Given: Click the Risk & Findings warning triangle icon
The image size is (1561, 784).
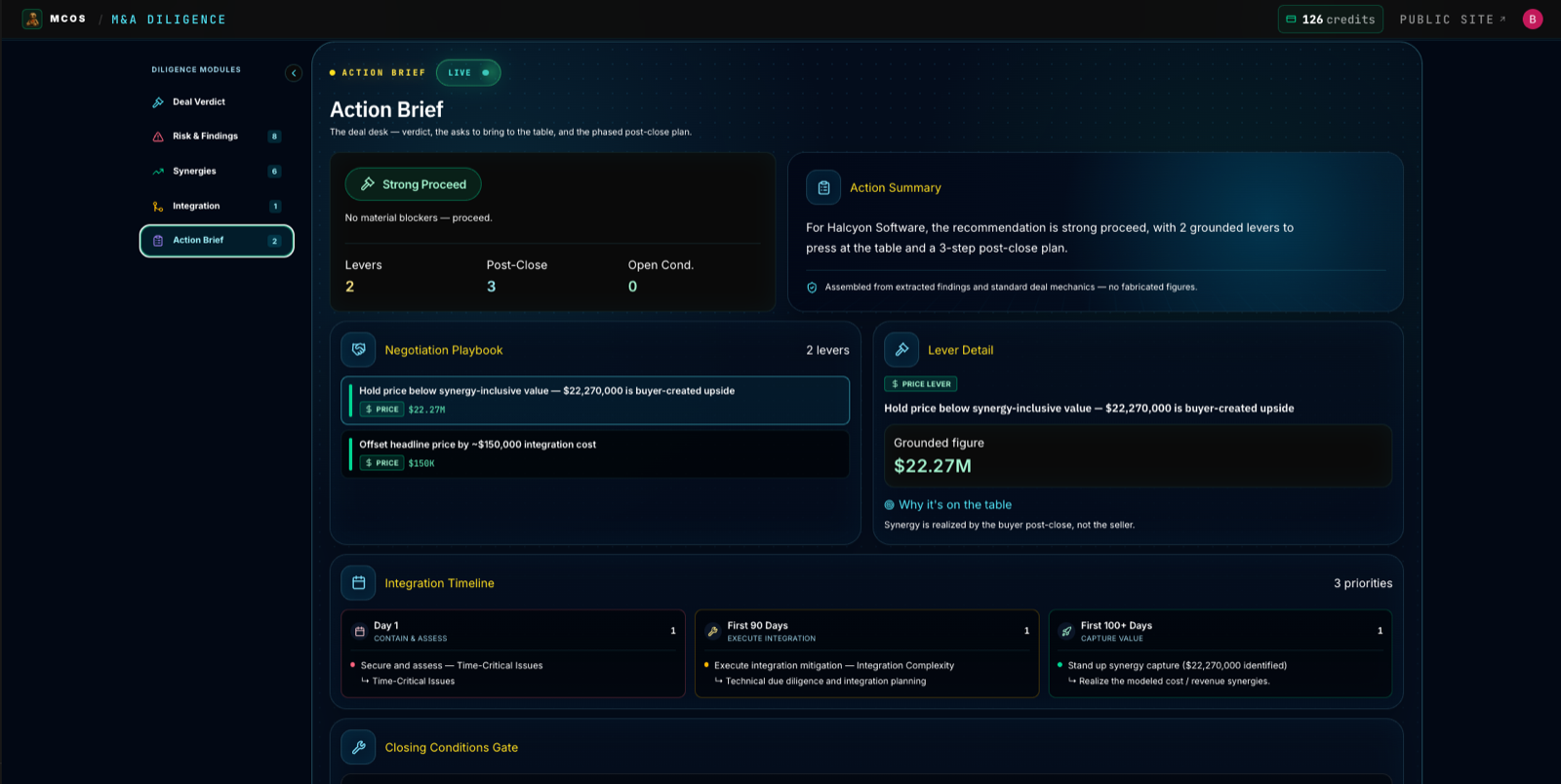Looking at the screenshot, I should pos(158,137).
